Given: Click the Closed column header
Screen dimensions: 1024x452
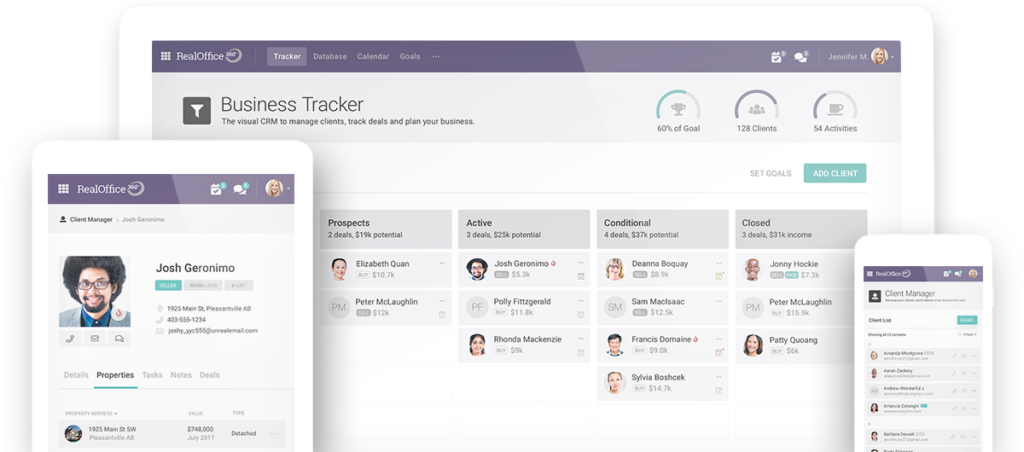Looking at the screenshot, I should [801, 229].
